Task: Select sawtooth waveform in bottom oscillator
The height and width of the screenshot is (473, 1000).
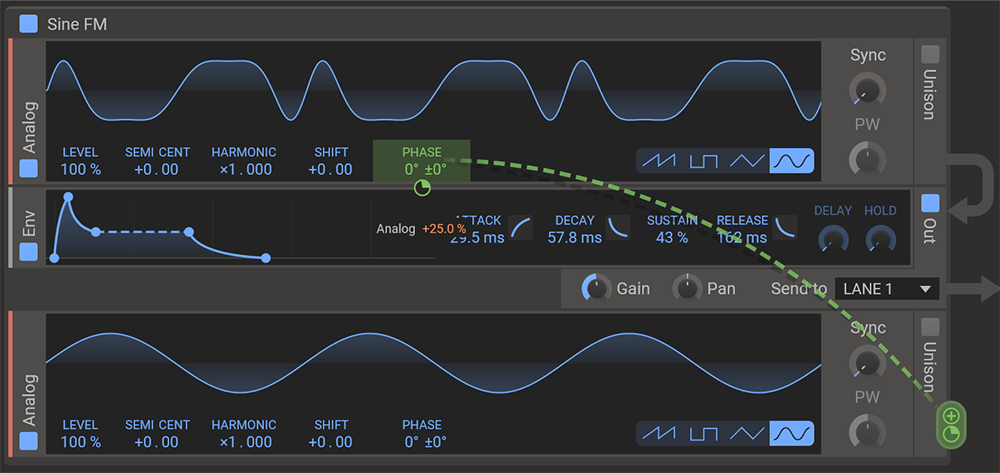Action: (x=659, y=433)
